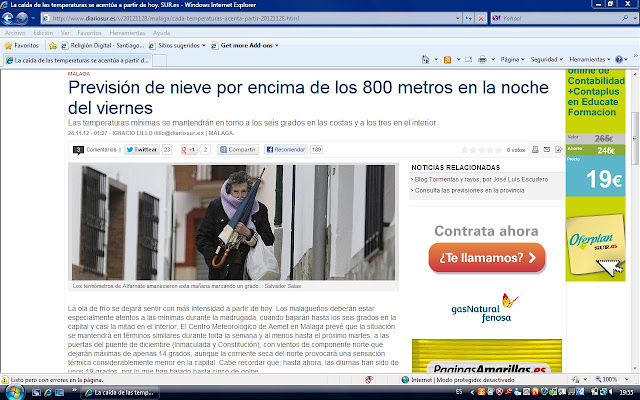Click into the URL address field
This screenshot has height=400, width=640.
[249, 18]
